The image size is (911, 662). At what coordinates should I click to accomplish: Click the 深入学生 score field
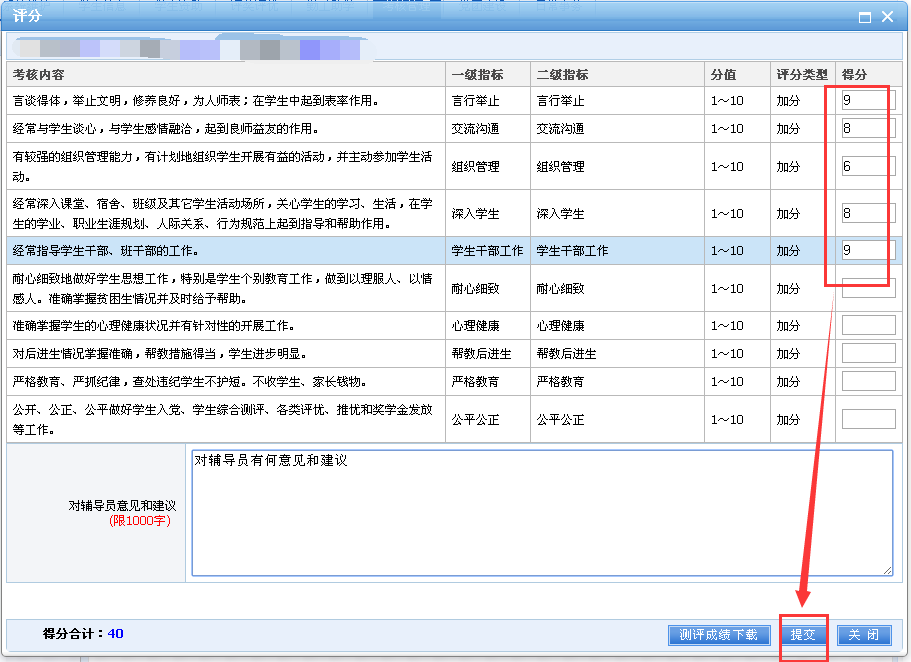pos(868,213)
